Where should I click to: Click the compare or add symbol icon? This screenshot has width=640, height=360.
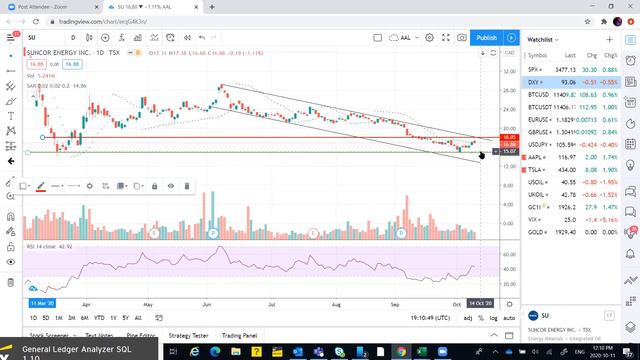click(105, 38)
